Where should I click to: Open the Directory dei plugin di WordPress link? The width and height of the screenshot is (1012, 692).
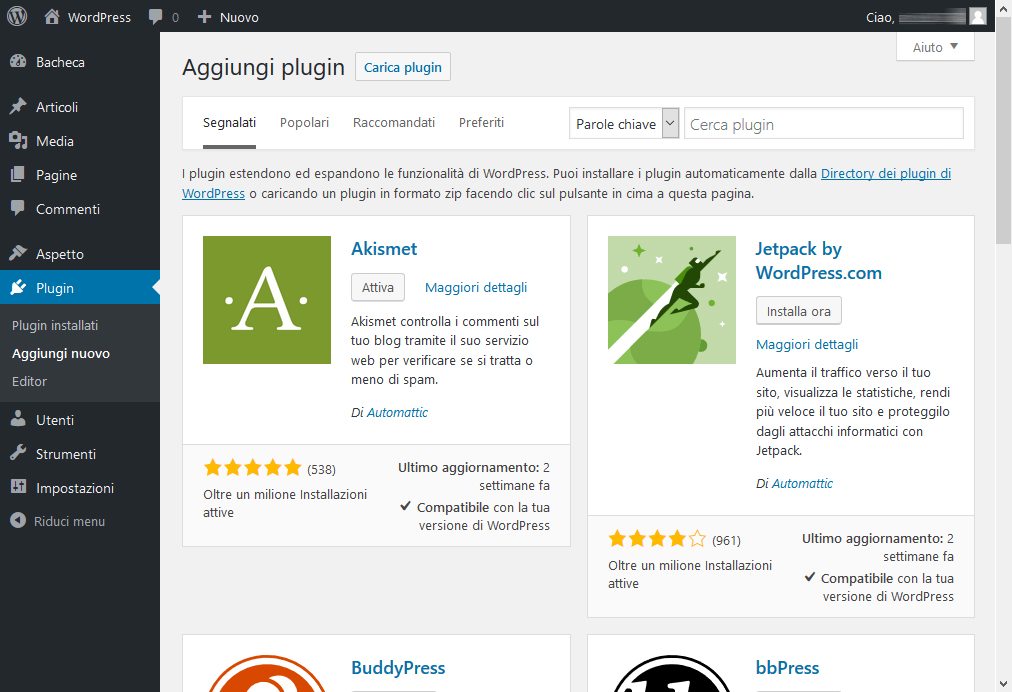pos(885,173)
